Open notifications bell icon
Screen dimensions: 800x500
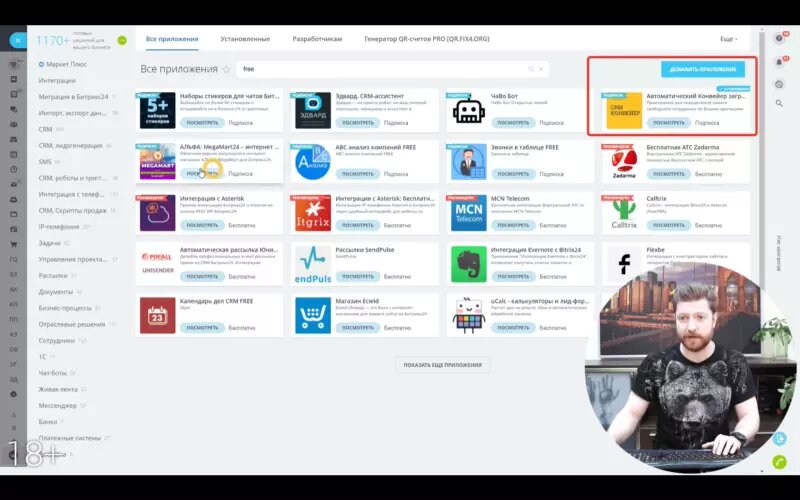(x=779, y=62)
